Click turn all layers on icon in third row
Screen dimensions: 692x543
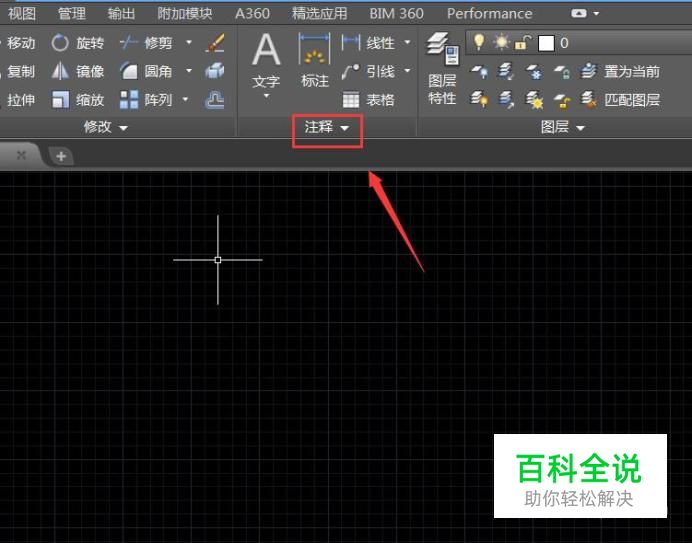[479, 100]
